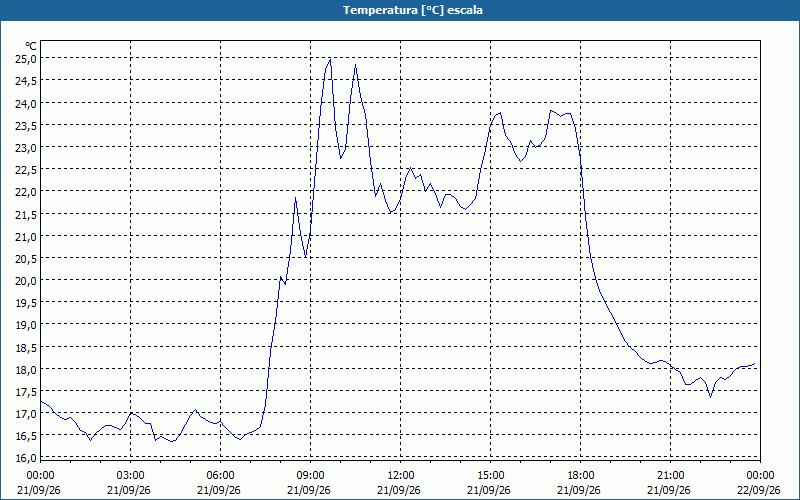Click the 17,5 y-axis label
This screenshot has height=500, width=800.
click(25, 392)
